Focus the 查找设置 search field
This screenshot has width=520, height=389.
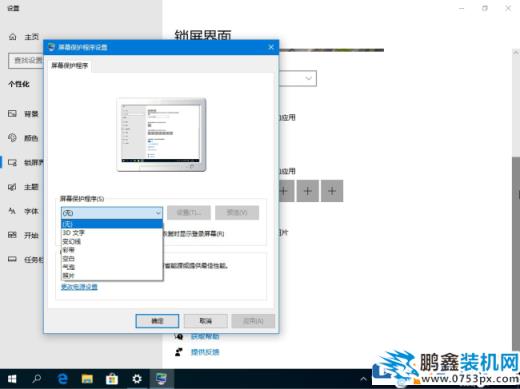click(x=26, y=61)
